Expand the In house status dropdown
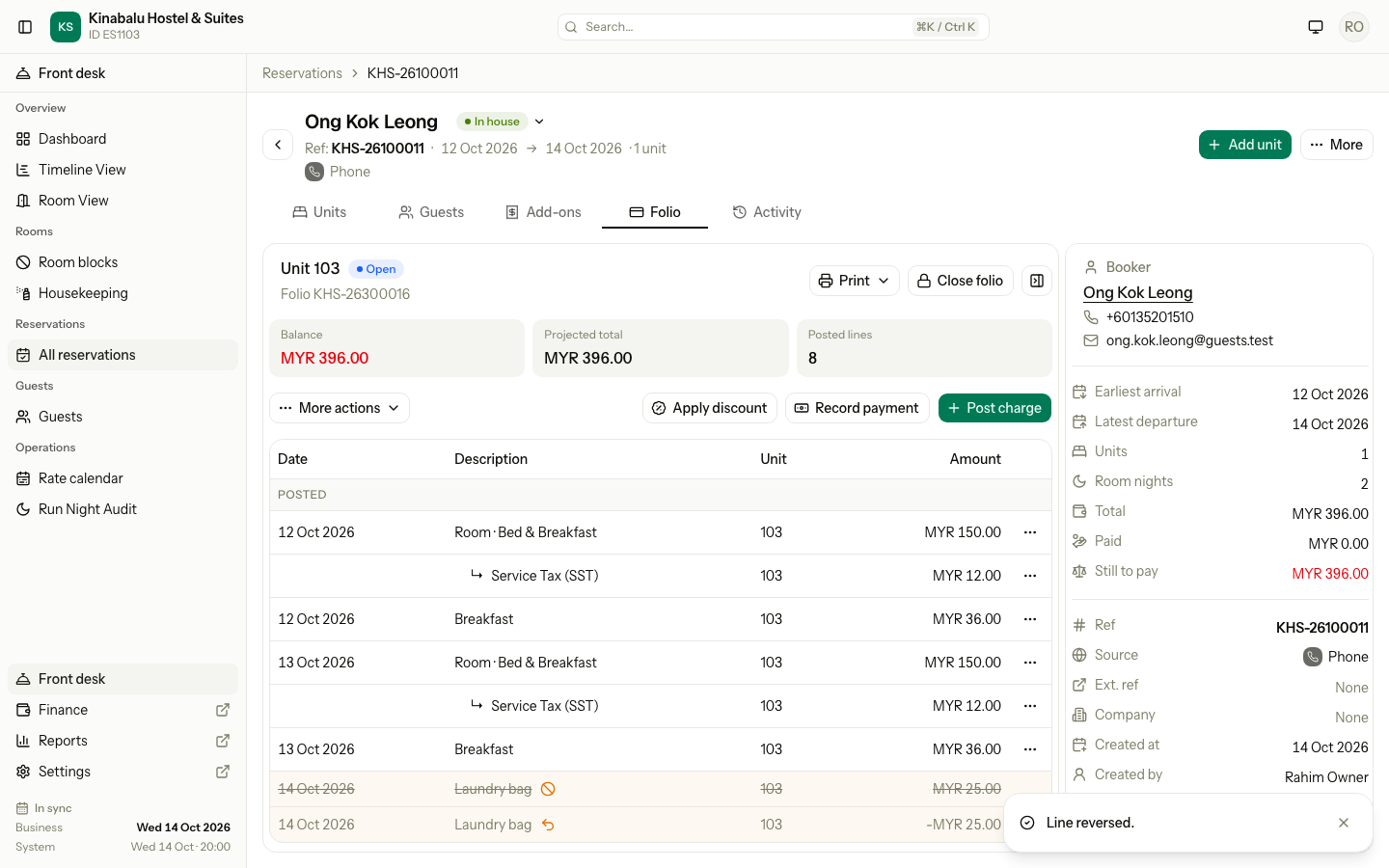1389x868 pixels. [x=539, y=122]
